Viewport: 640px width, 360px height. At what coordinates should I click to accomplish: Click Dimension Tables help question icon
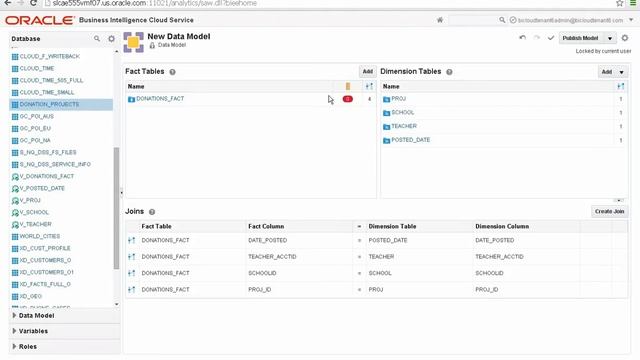click(449, 72)
